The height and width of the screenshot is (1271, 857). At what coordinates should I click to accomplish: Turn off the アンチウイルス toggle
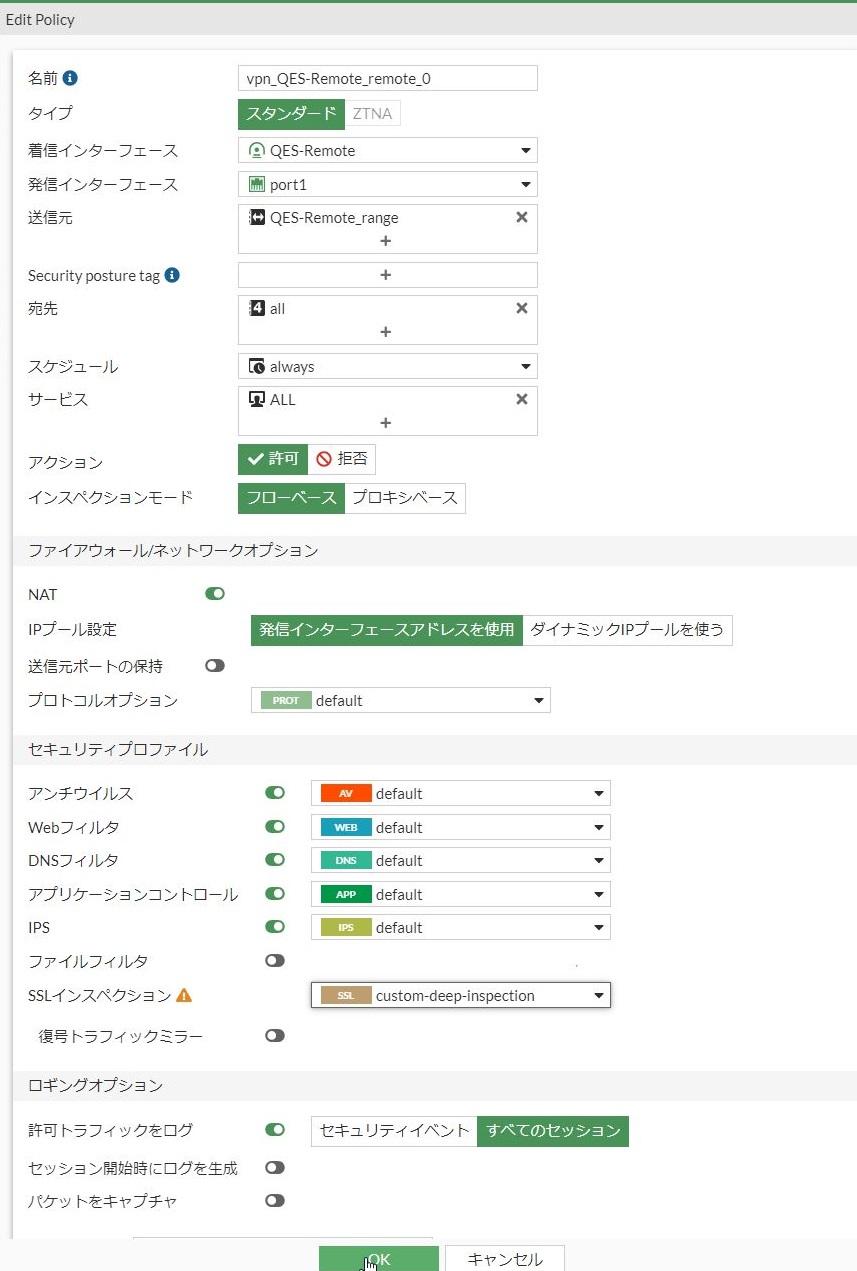coord(275,793)
